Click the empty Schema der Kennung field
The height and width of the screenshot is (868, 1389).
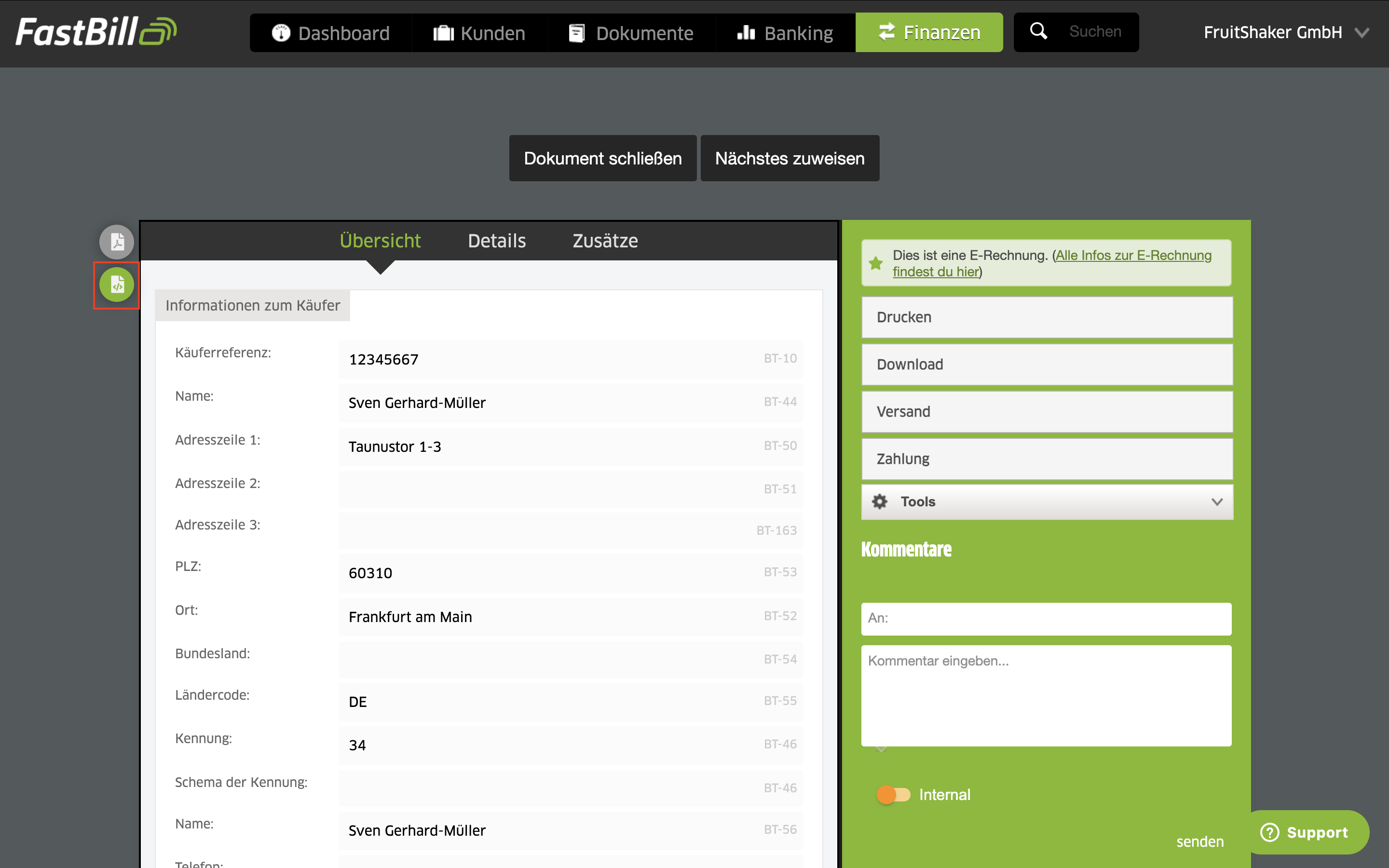tap(571, 787)
